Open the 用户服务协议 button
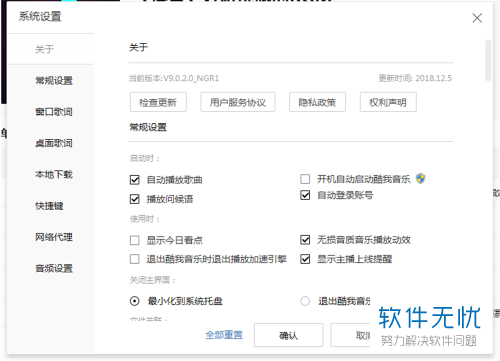 (238, 102)
